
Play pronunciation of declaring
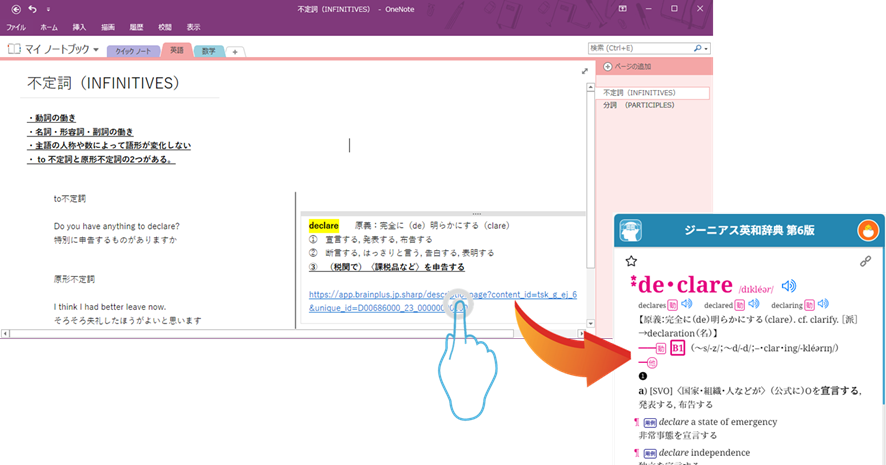coord(823,304)
